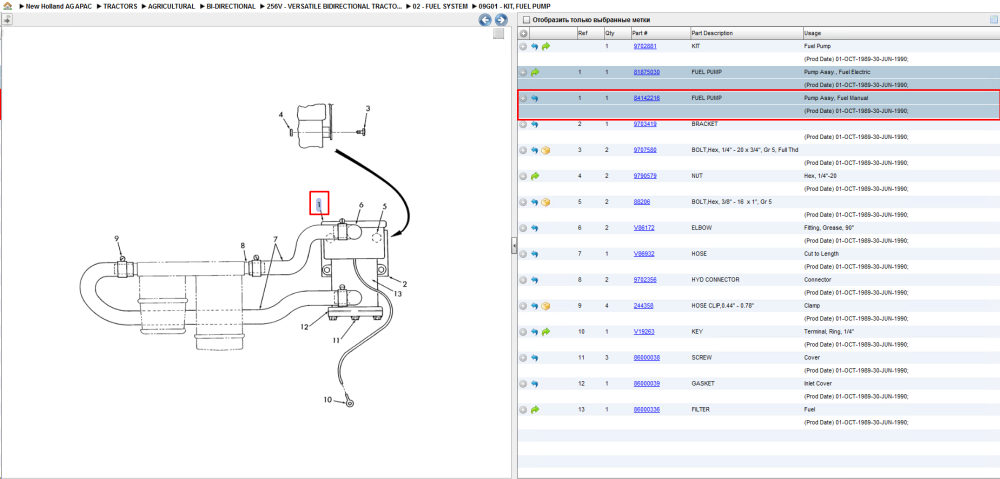The width and height of the screenshot is (1000, 479).
Task: Open part number link V86172
Action: 643,228
